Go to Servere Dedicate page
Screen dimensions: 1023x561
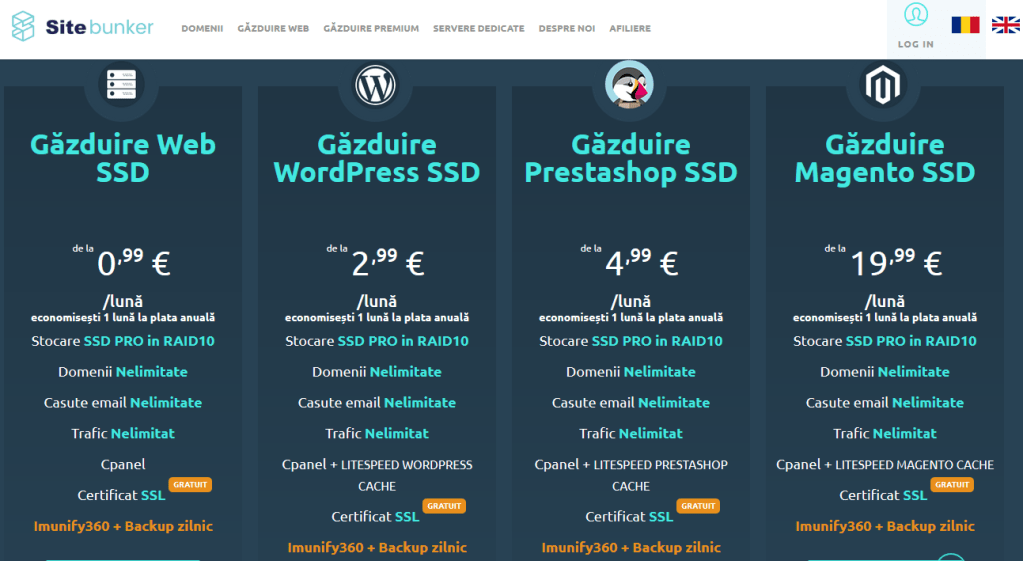point(478,29)
